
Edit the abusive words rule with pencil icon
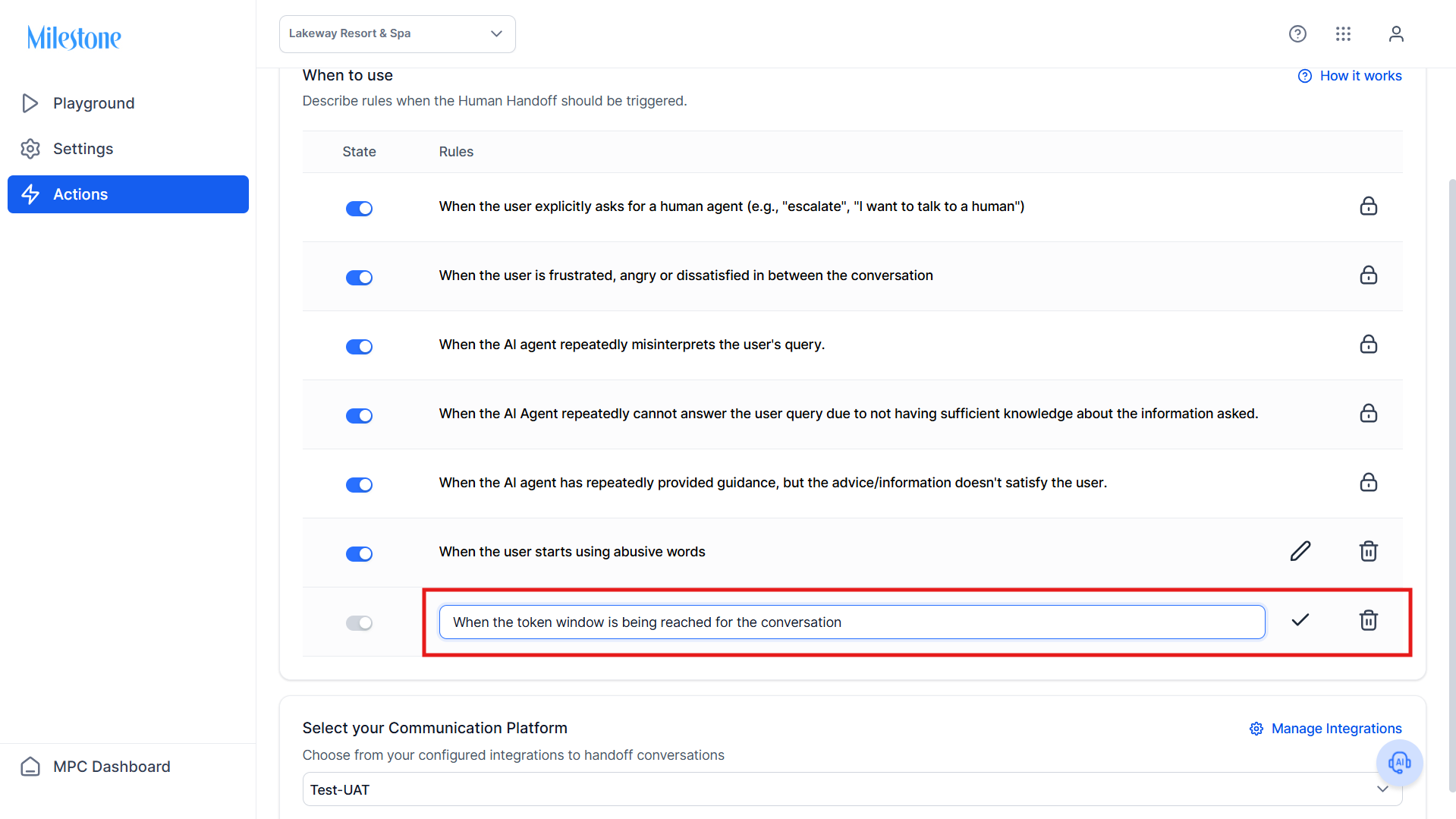[x=1300, y=551]
